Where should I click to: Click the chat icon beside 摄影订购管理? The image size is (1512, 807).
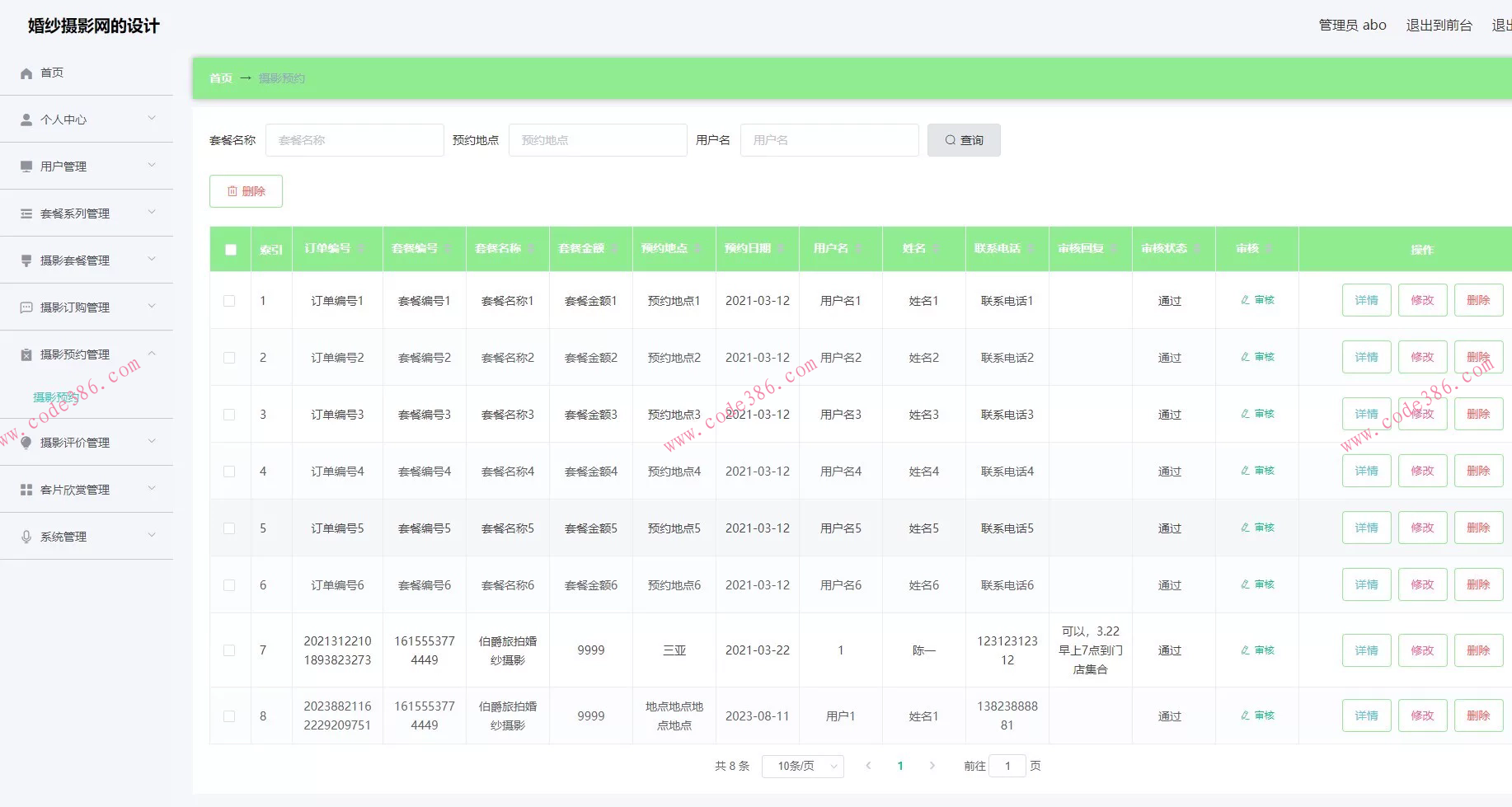coord(26,307)
